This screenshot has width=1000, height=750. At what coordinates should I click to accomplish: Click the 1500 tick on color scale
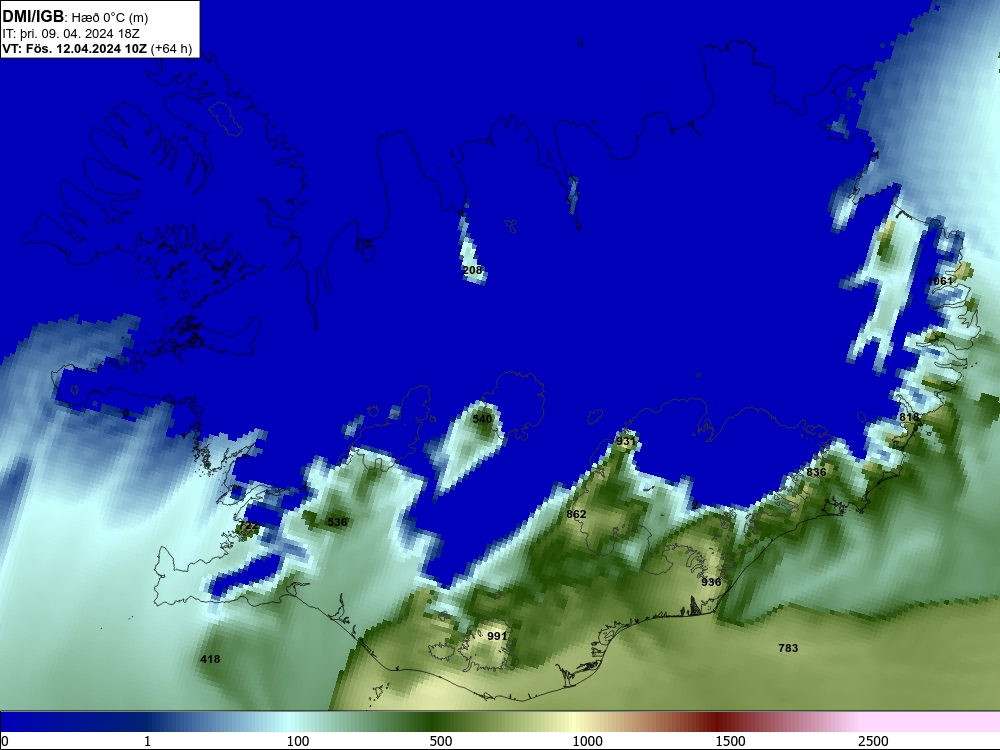pyautogui.click(x=730, y=741)
